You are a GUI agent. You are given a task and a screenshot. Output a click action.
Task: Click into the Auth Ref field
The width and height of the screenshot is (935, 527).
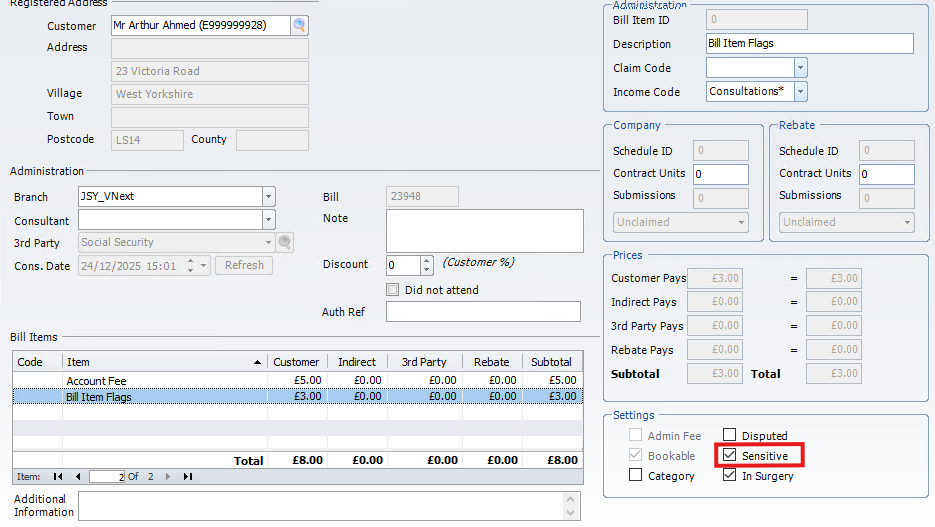pyautogui.click(x=483, y=312)
